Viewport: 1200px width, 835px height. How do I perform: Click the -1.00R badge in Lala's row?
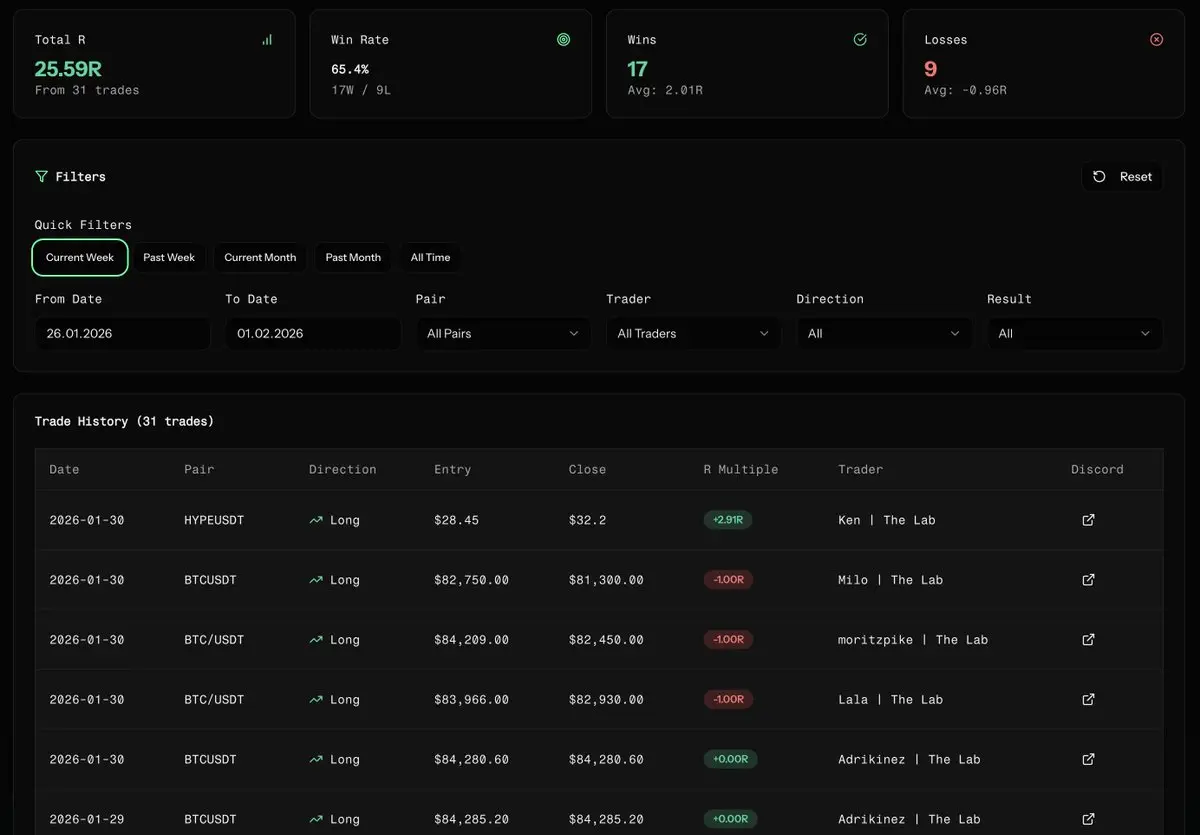click(x=728, y=700)
